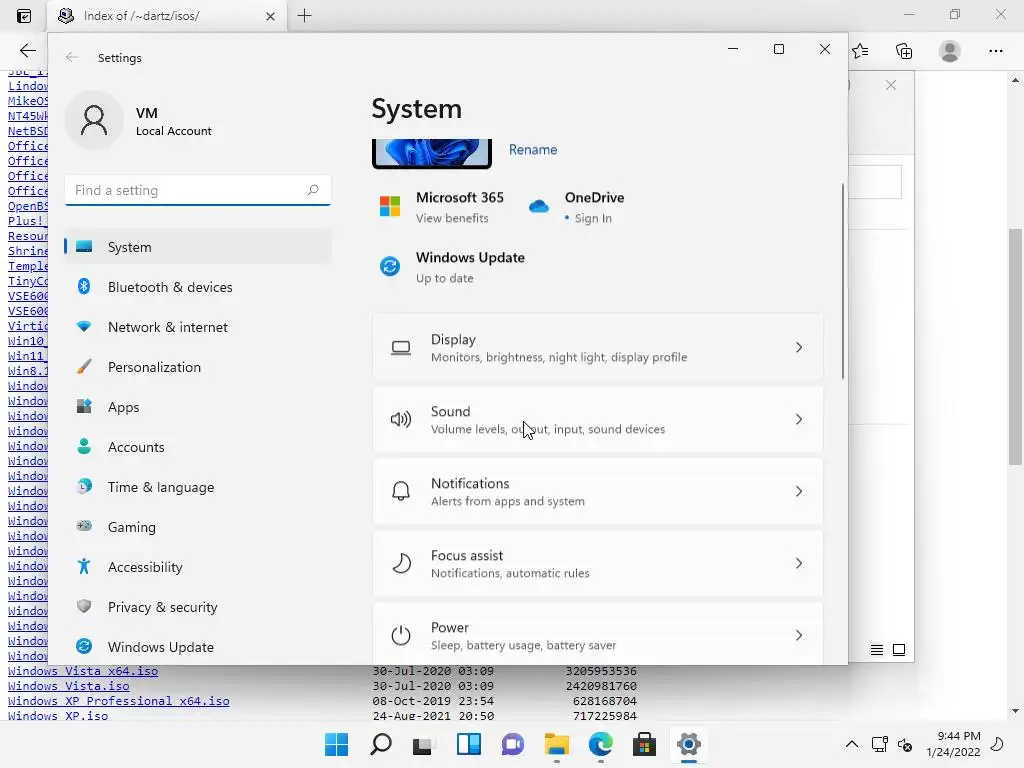Click the Power icon in System list

(401, 635)
